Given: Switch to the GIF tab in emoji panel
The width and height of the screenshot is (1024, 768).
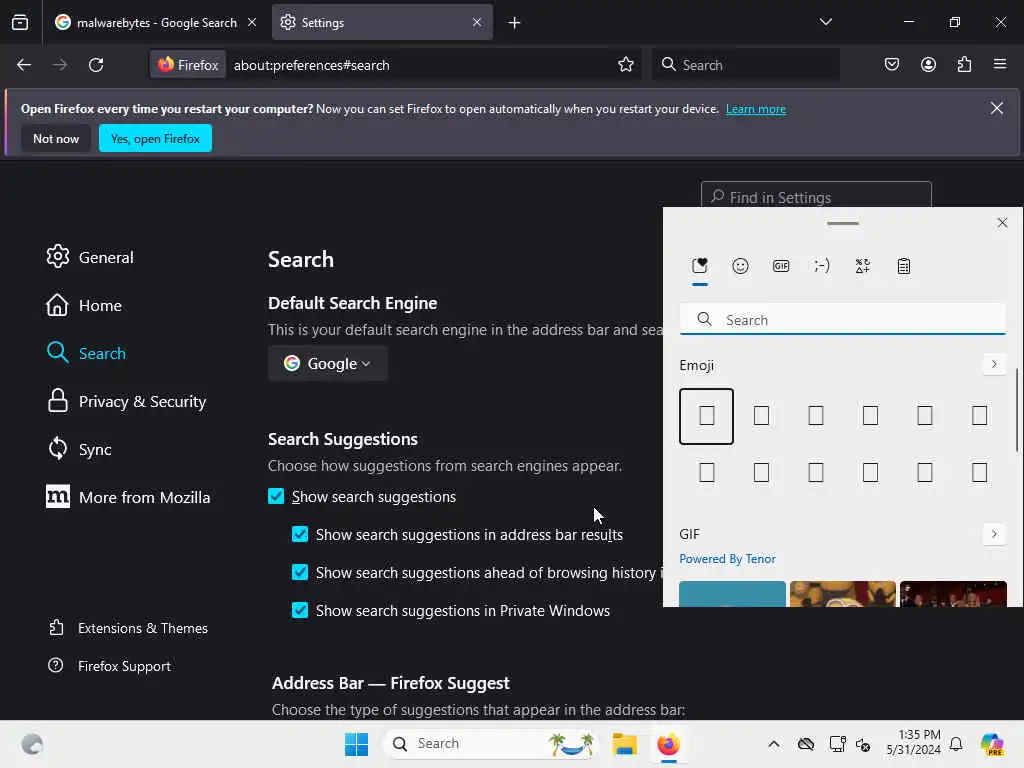Looking at the screenshot, I should [781, 266].
